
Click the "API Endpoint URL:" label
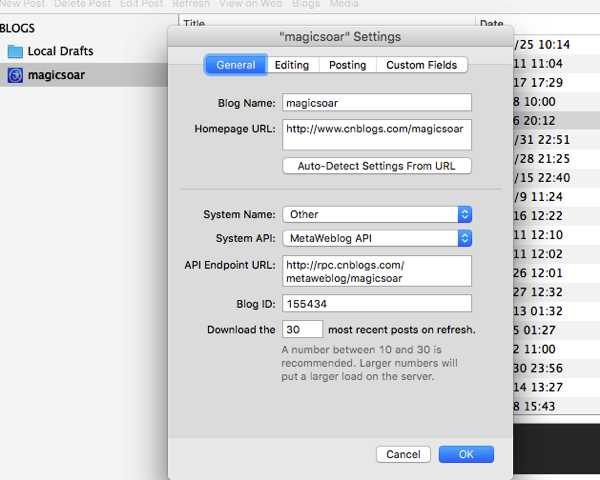pos(230,265)
